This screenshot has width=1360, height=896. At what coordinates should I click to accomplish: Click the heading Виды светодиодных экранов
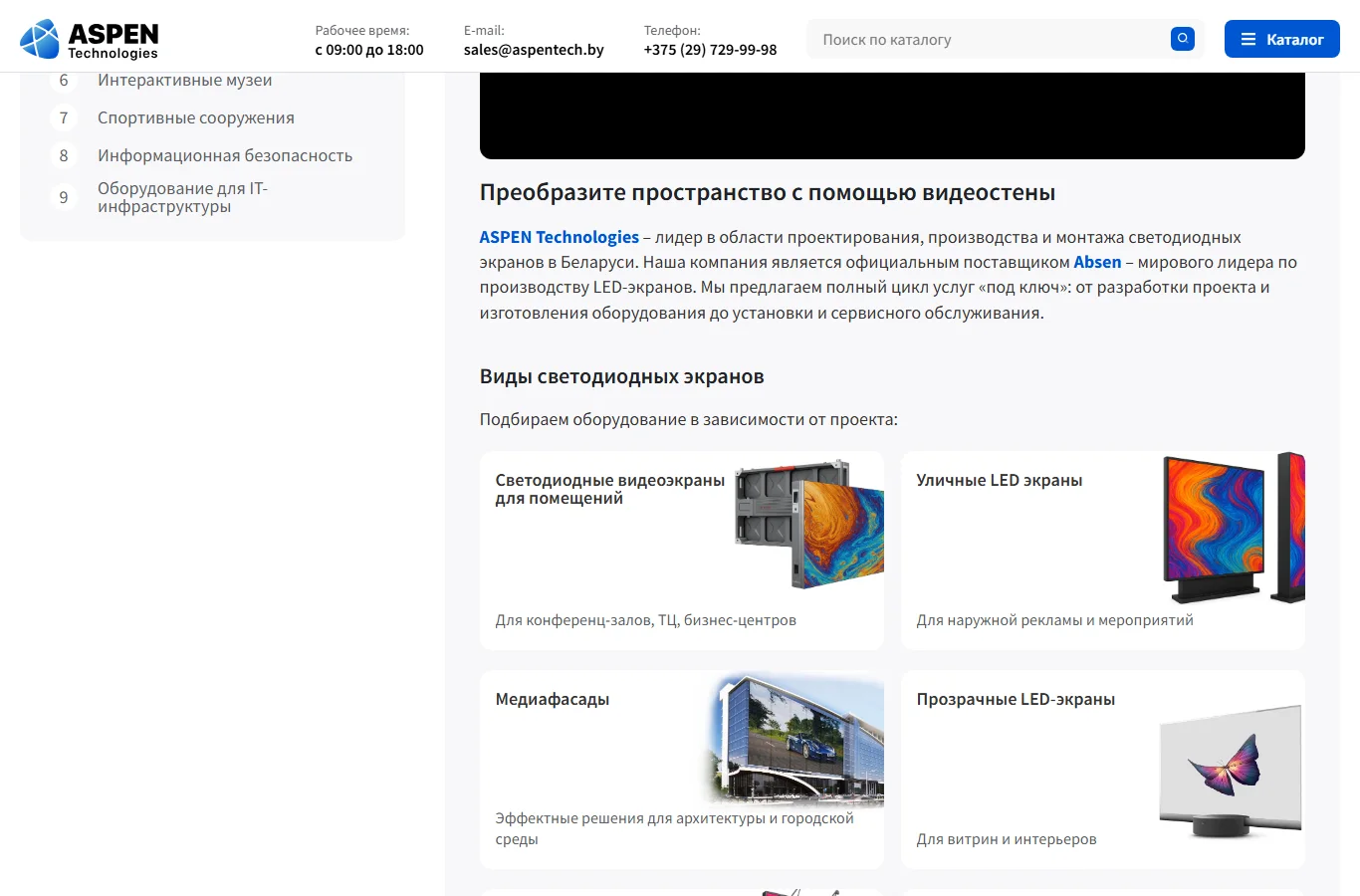pyautogui.click(x=622, y=376)
